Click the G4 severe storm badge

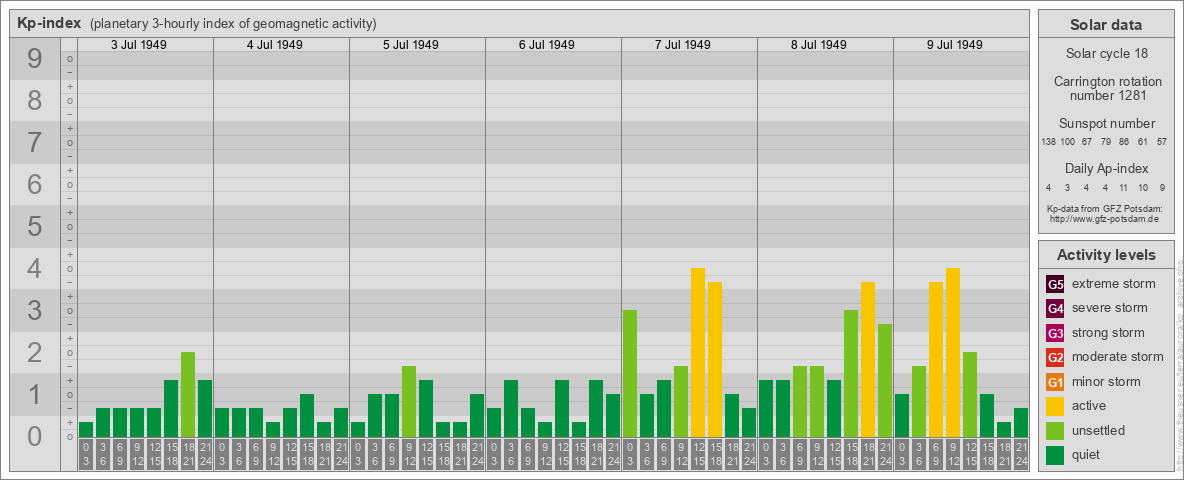point(1055,309)
